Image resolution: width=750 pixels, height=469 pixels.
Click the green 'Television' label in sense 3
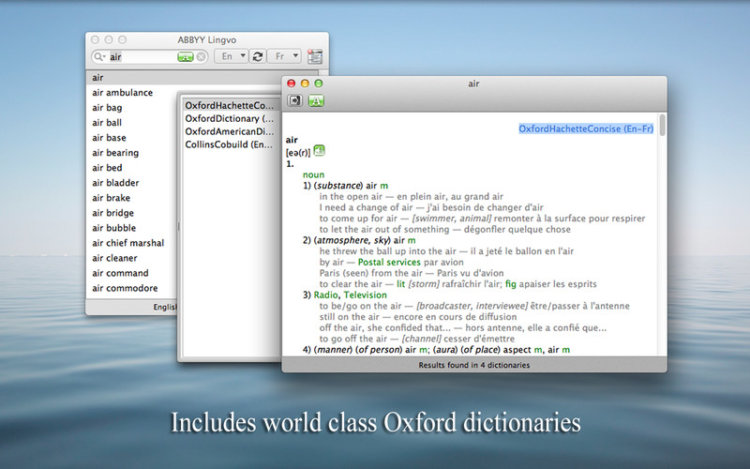click(x=365, y=295)
